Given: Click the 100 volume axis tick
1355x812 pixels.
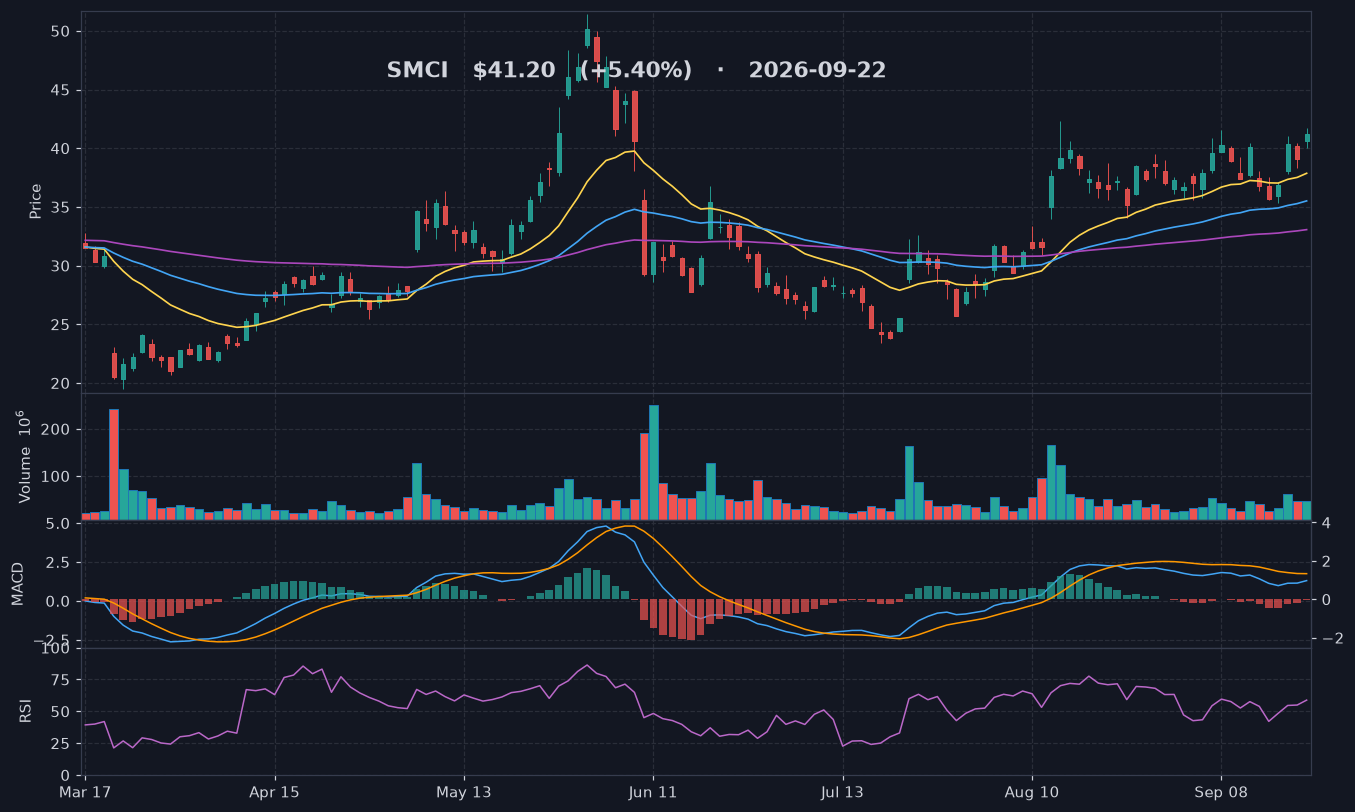Looking at the screenshot, I should [56, 477].
